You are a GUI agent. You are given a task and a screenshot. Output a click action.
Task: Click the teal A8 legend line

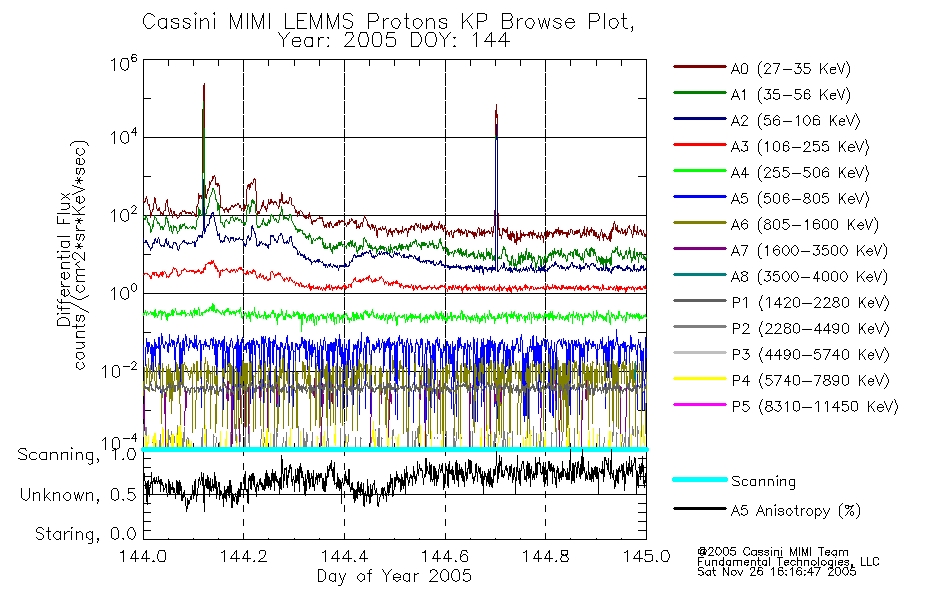[x=699, y=275]
